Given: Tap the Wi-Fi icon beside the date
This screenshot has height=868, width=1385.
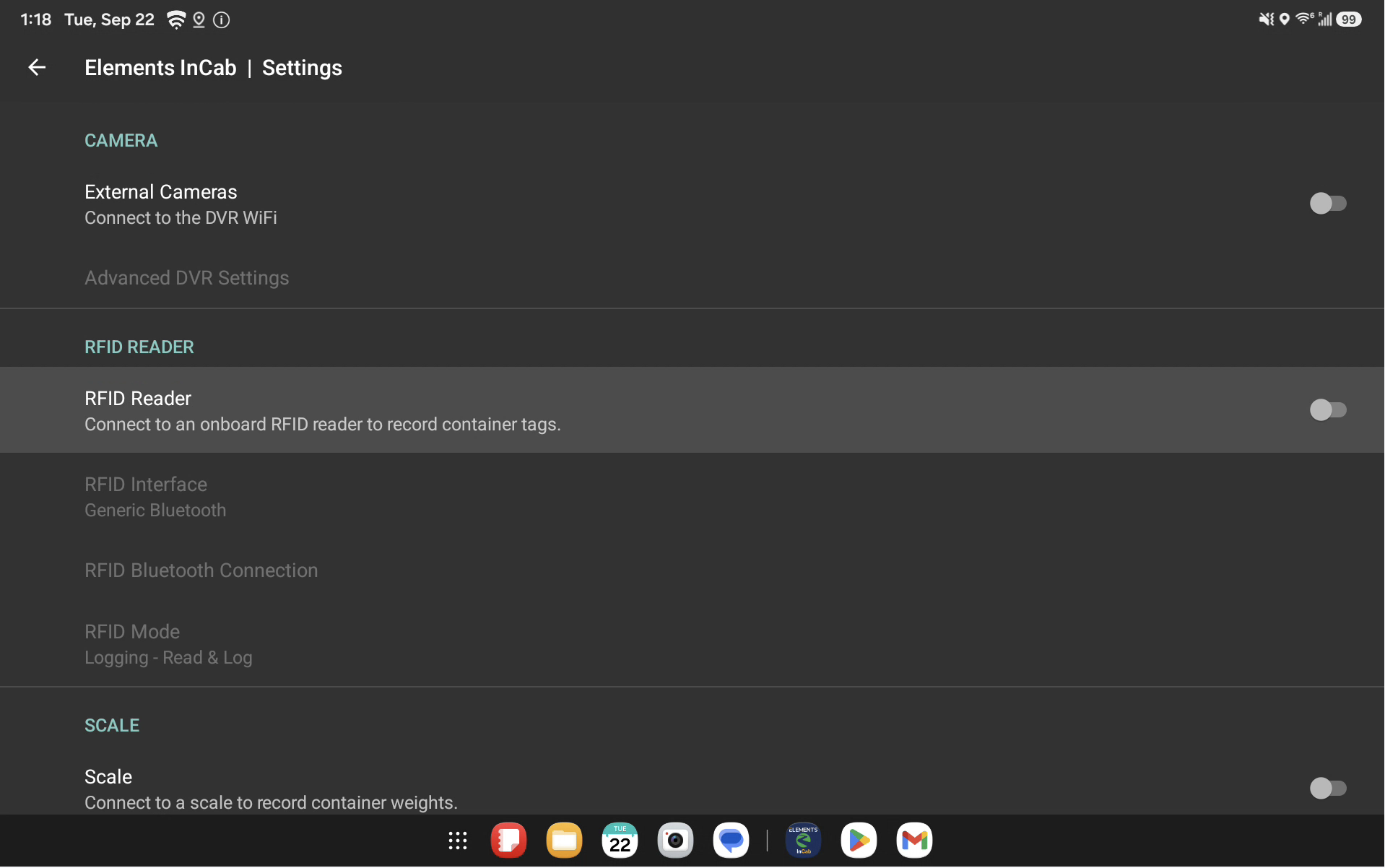Looking at the screenshot, I should (175, 20).
